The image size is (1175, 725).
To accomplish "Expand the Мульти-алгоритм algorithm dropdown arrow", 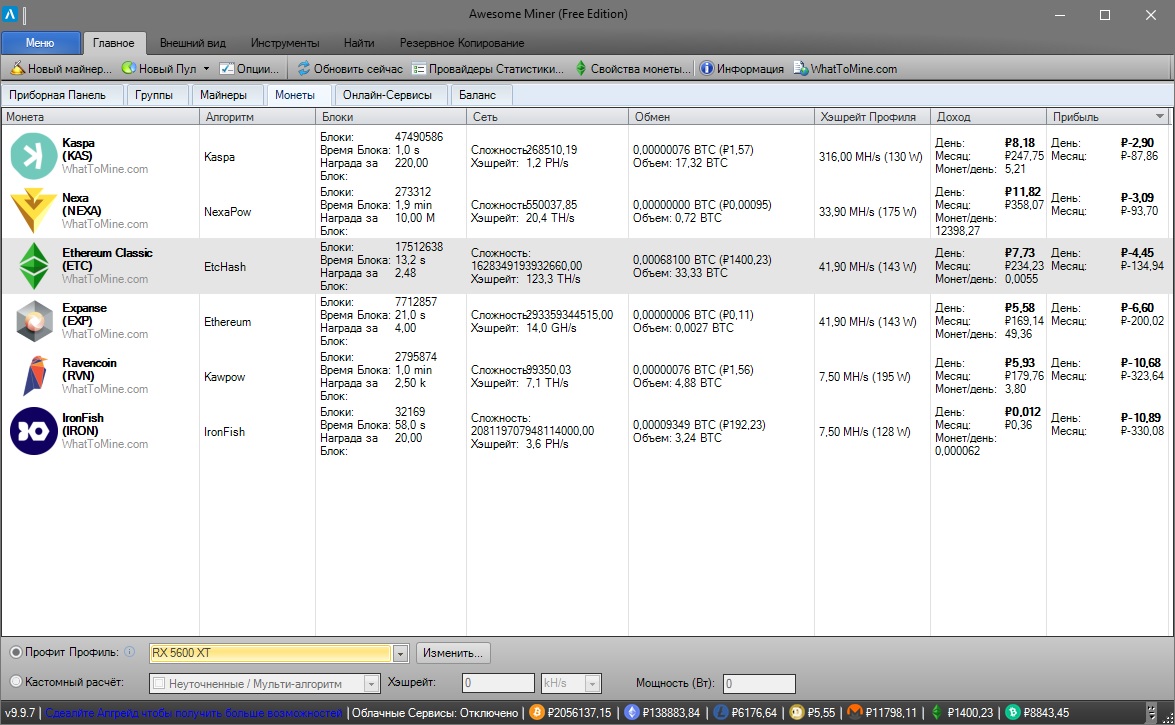I will point(371,684).
